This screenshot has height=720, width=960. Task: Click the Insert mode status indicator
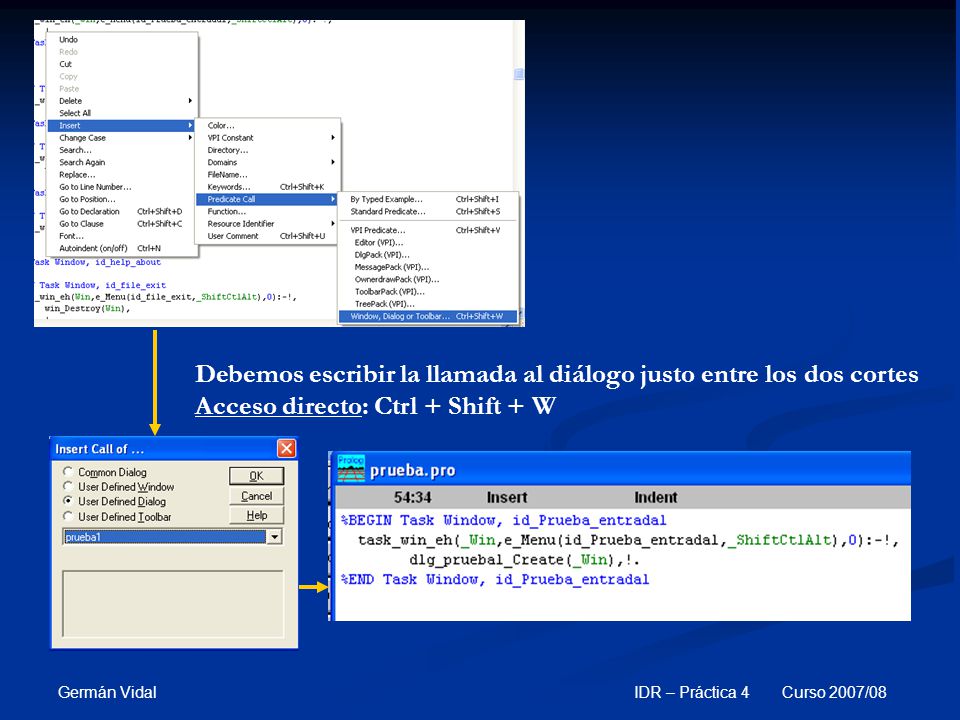click(507, 498)
